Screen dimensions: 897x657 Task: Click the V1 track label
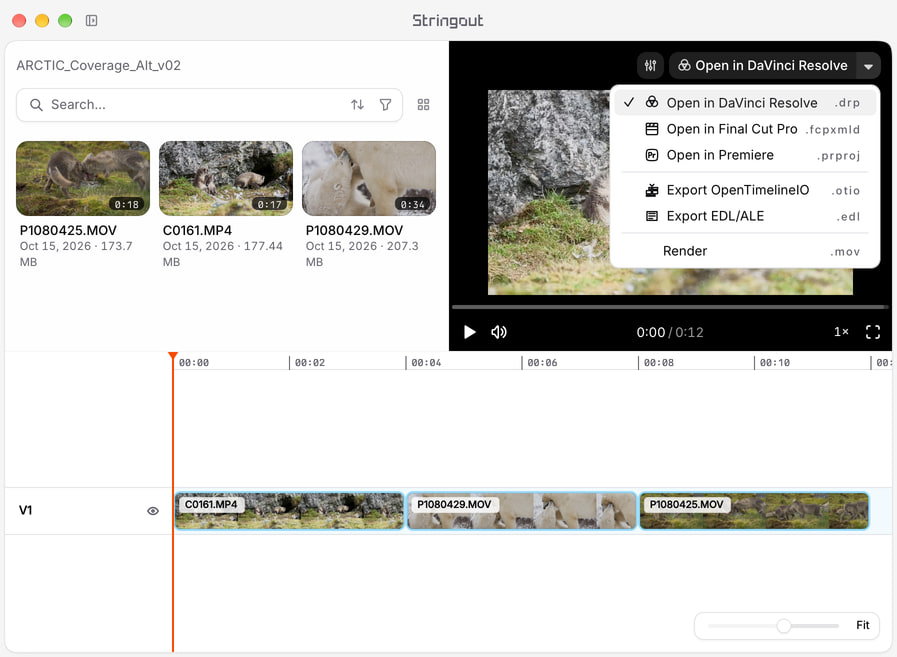25,510
